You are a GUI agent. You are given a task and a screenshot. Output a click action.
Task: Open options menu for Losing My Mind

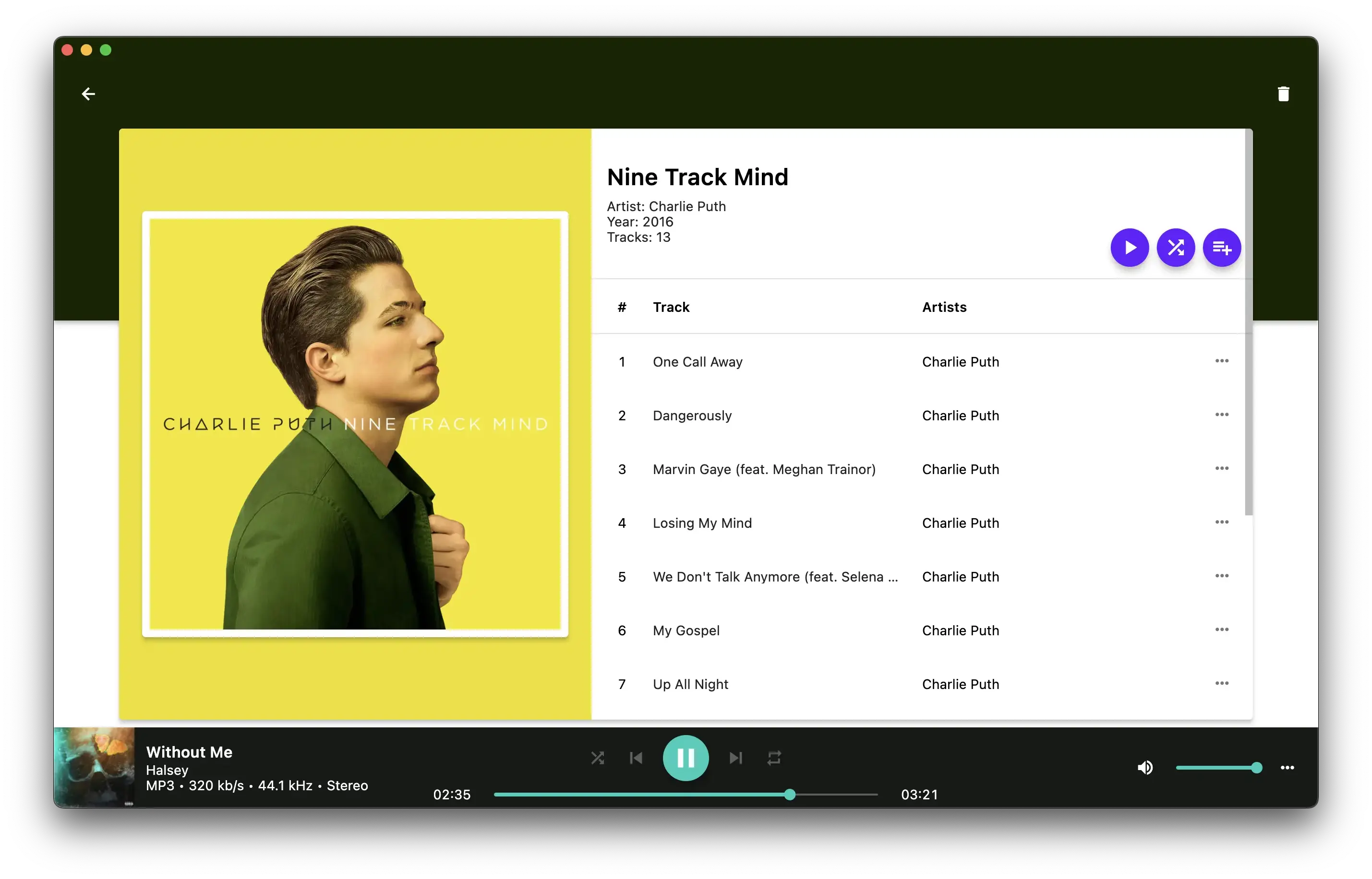point(1221,522)
